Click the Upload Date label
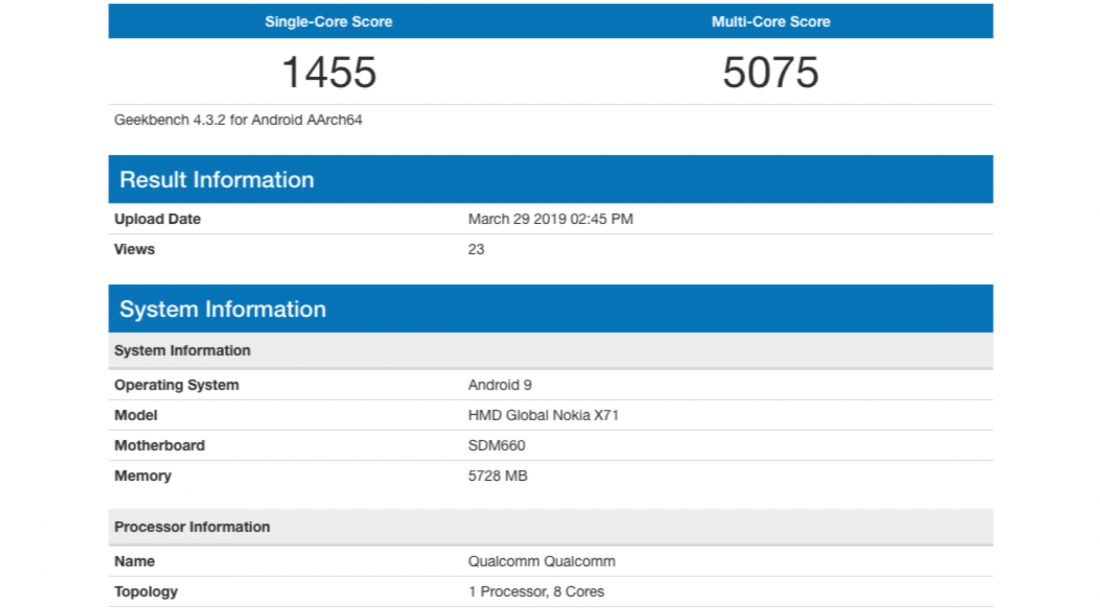 click(x=157, y=219)
